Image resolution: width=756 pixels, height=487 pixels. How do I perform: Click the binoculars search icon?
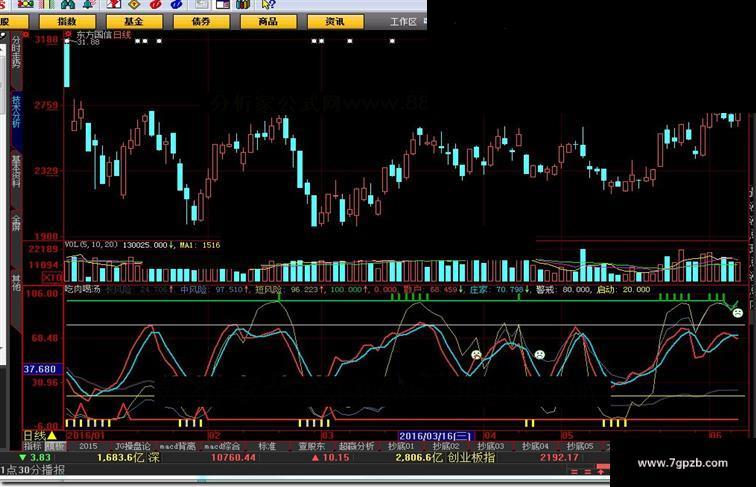tap(68, 4)
